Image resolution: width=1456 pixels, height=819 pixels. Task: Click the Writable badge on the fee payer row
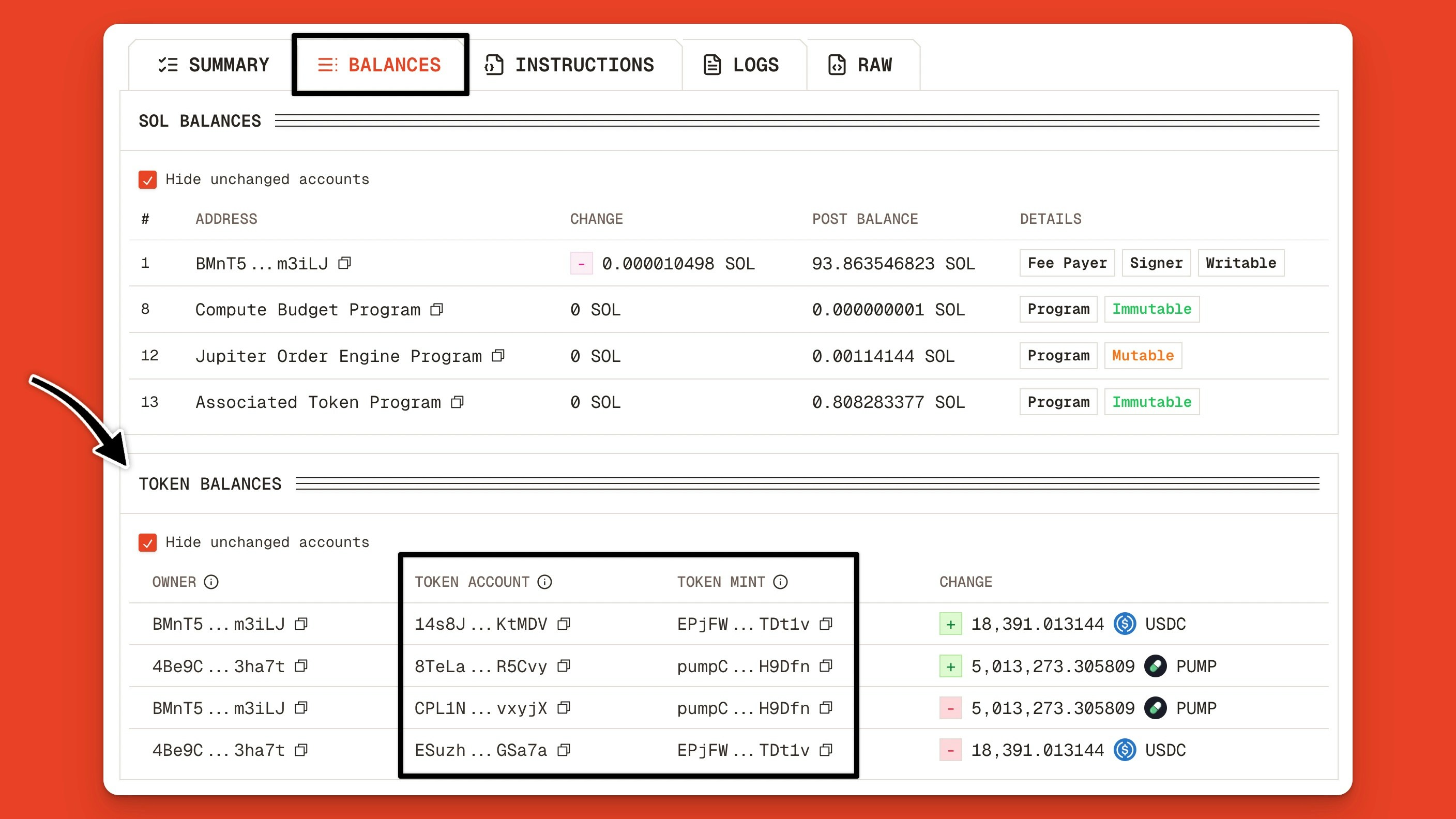click(x=1241, y=263)
